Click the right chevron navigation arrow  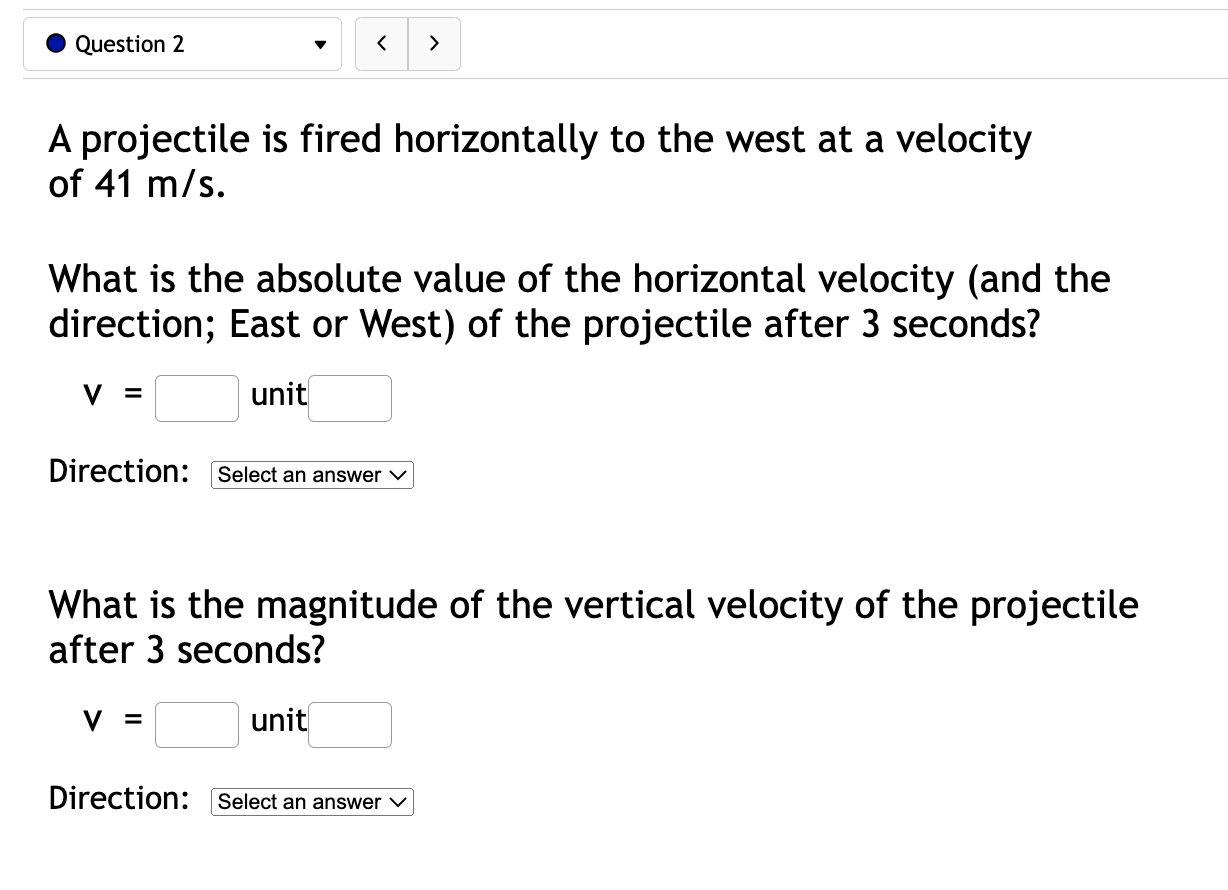[x=434, y=44]
